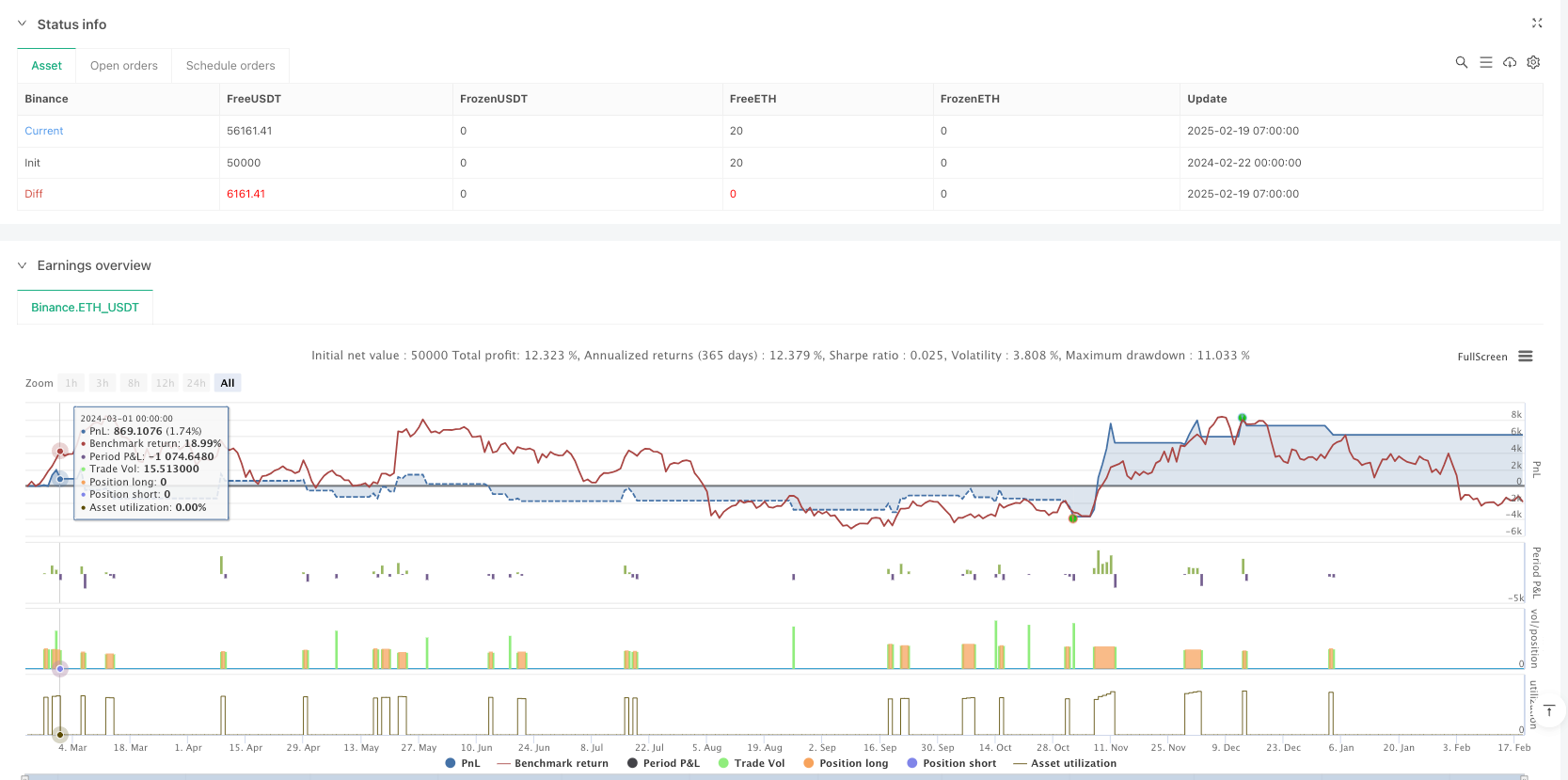Click the FullScreen button

pos(1481,357)
